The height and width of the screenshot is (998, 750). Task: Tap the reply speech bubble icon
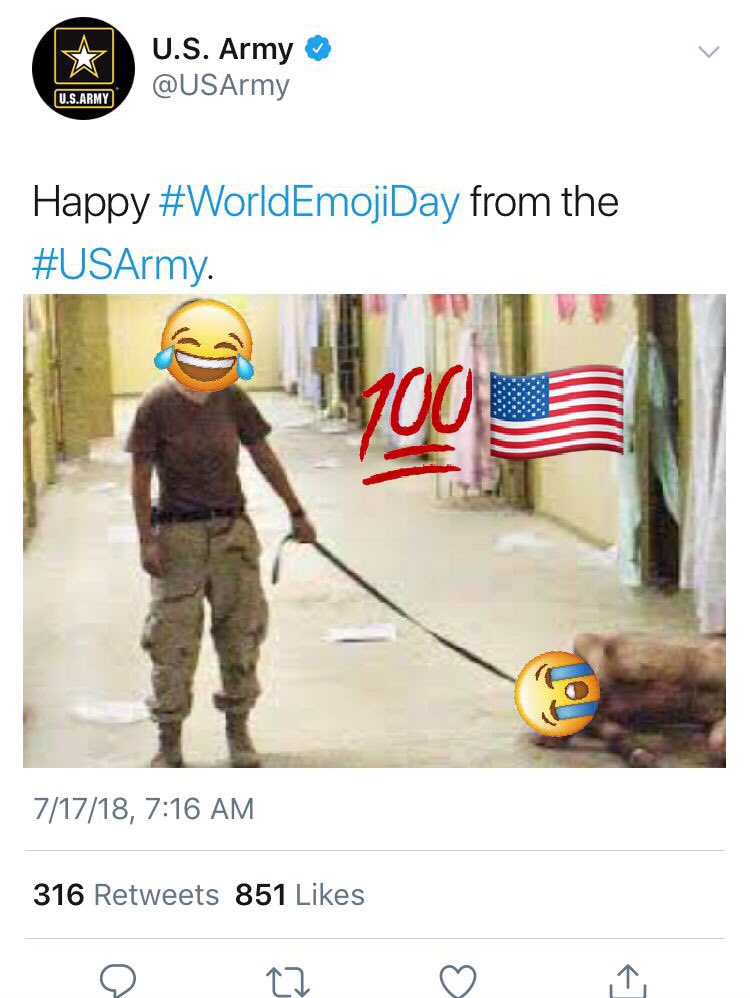118,980
